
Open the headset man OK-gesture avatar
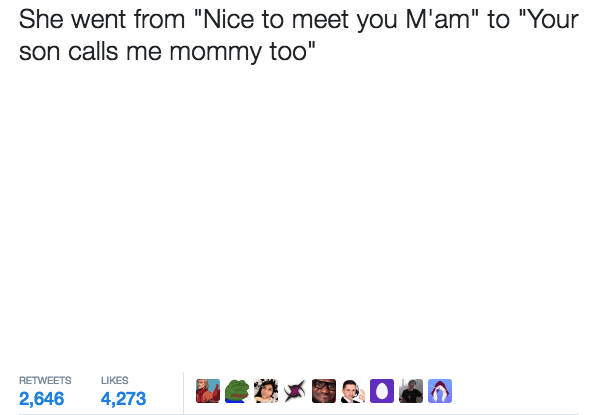pyautogui.click(x=353, y=391)
